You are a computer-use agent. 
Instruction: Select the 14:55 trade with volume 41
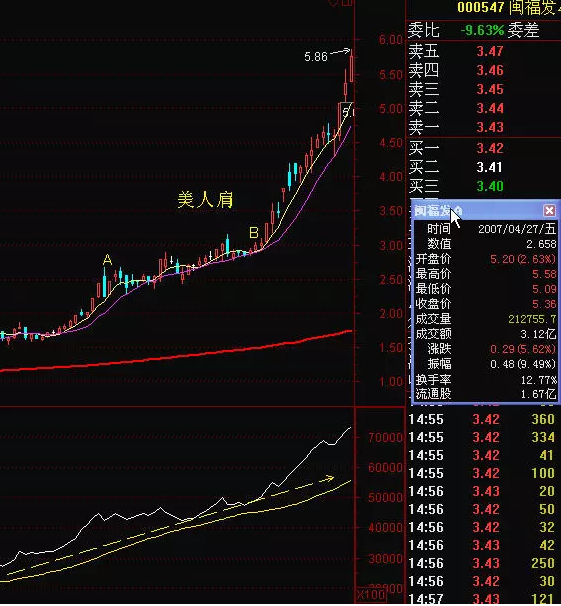pyautogui.click(x=482, y=455)
